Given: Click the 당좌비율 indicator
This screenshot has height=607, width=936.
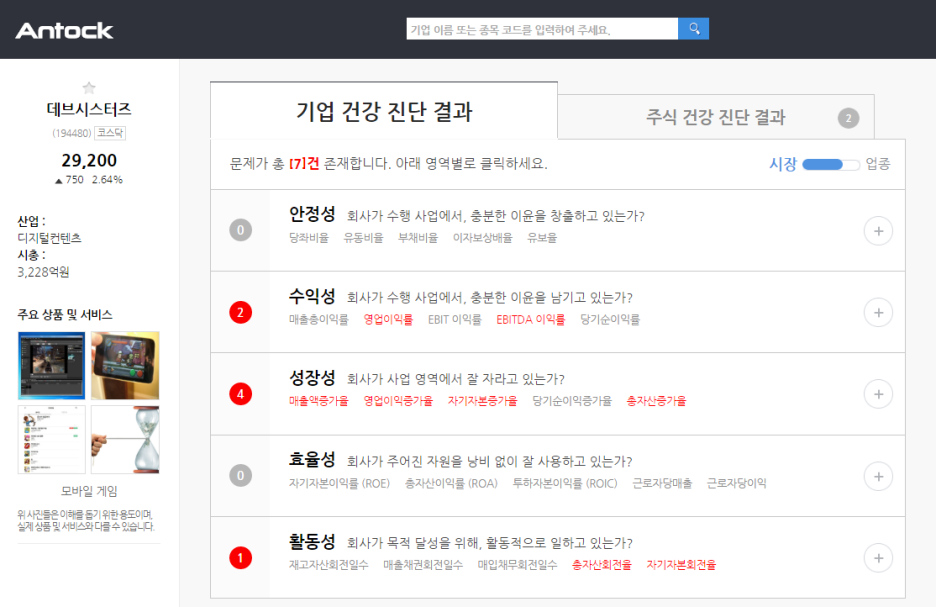Looking at the screenshot, I should point(309,238).
